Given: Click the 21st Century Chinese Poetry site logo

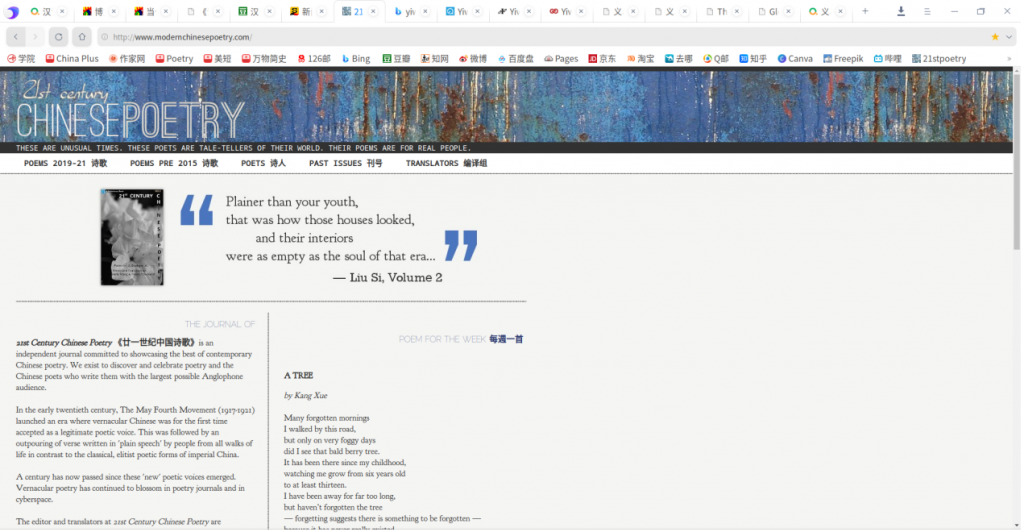Looking at the screenshot, I should [130, 110].
